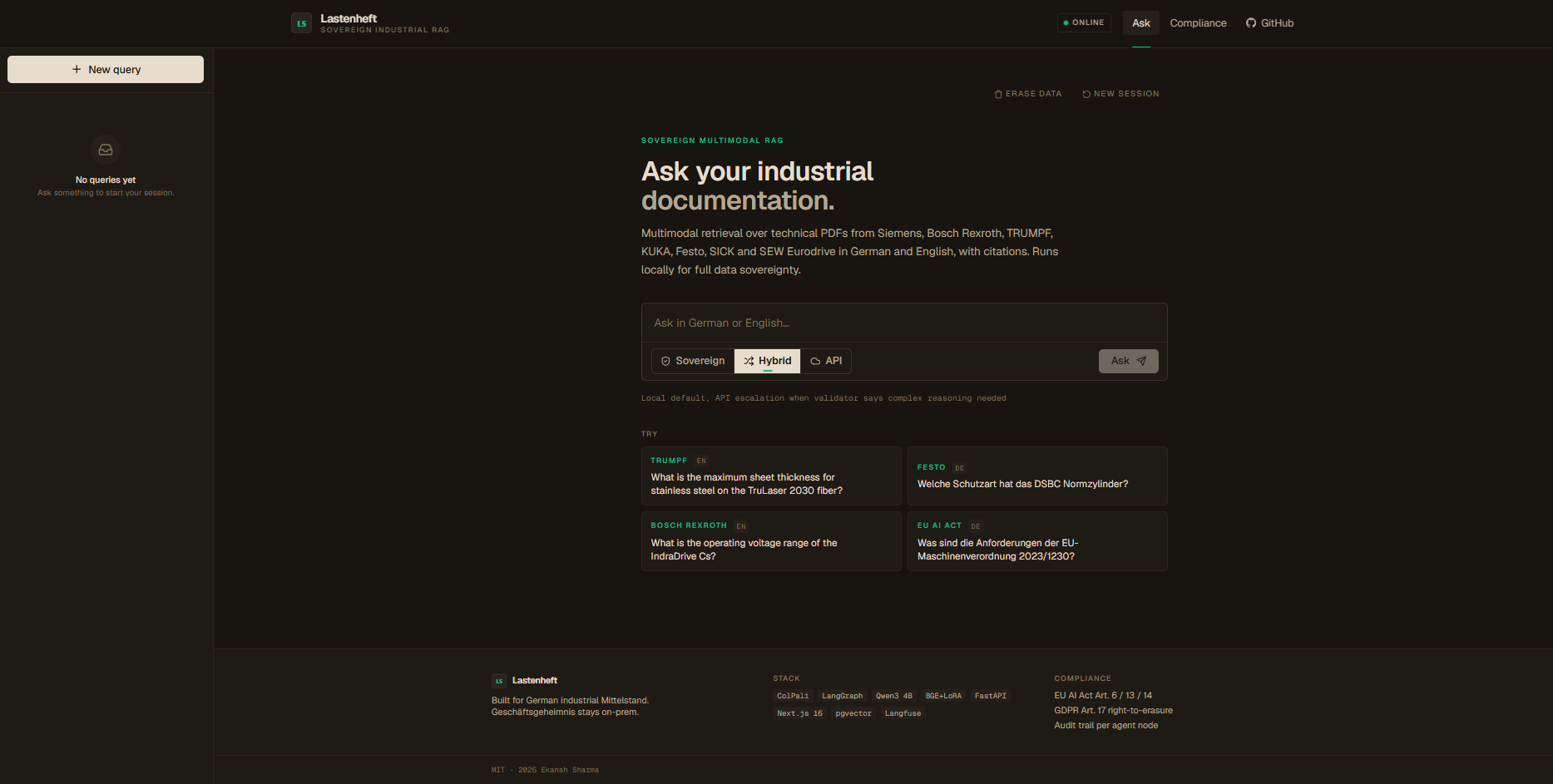Click the Qwen3 4B stack tag
Viewport: 1553px width, 784px height.
tap(893, 696)
